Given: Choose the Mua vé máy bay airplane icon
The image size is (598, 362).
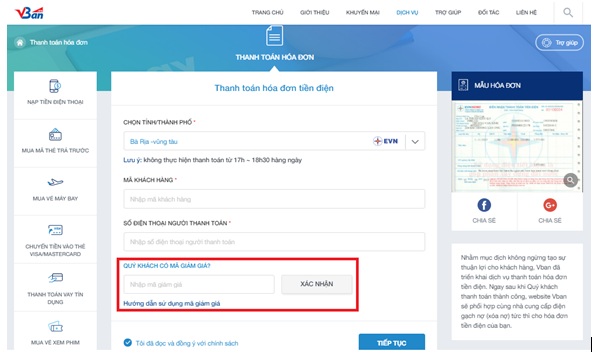Looking at the screenshot, I should coord(55,182).
